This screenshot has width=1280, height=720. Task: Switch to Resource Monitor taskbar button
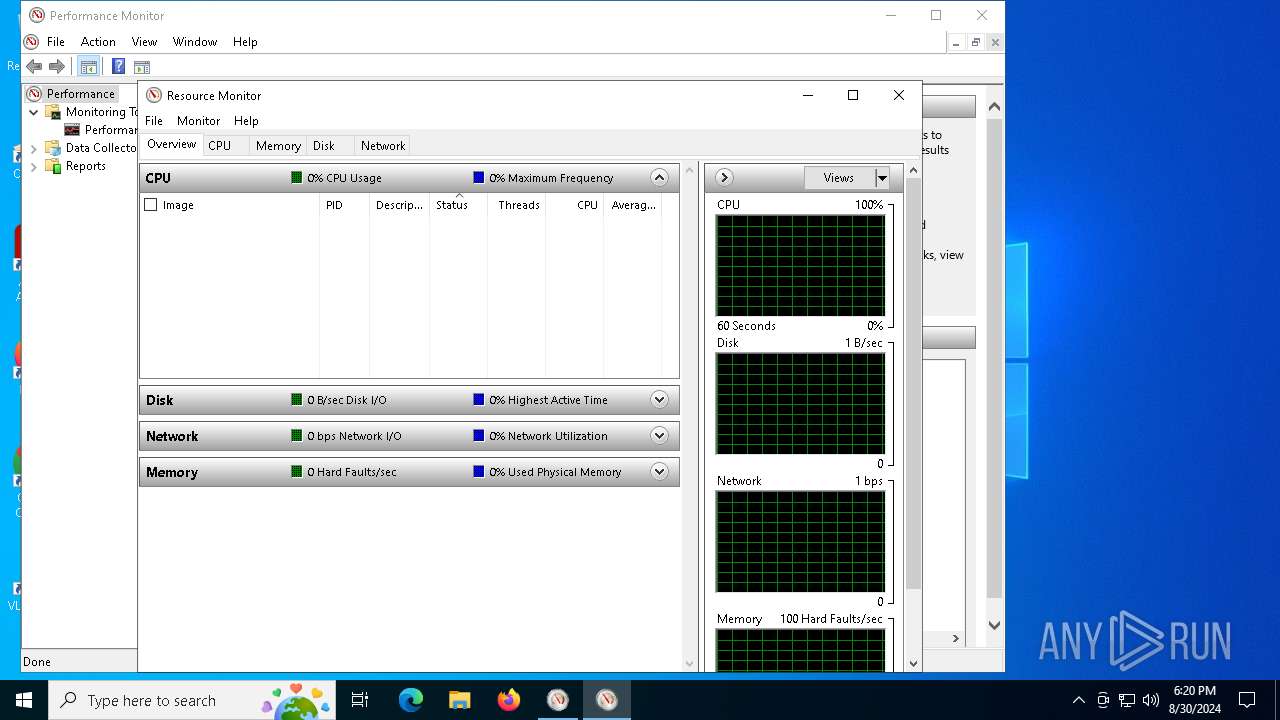(x=607, y=700)
